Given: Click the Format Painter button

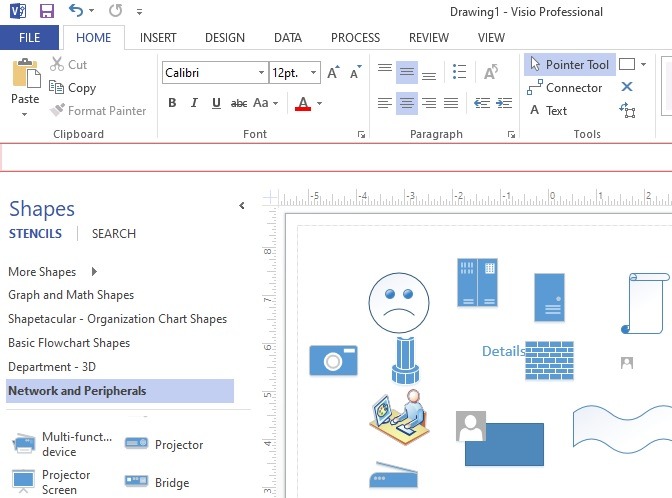Looking at the screenshot, I should (98, 111).
